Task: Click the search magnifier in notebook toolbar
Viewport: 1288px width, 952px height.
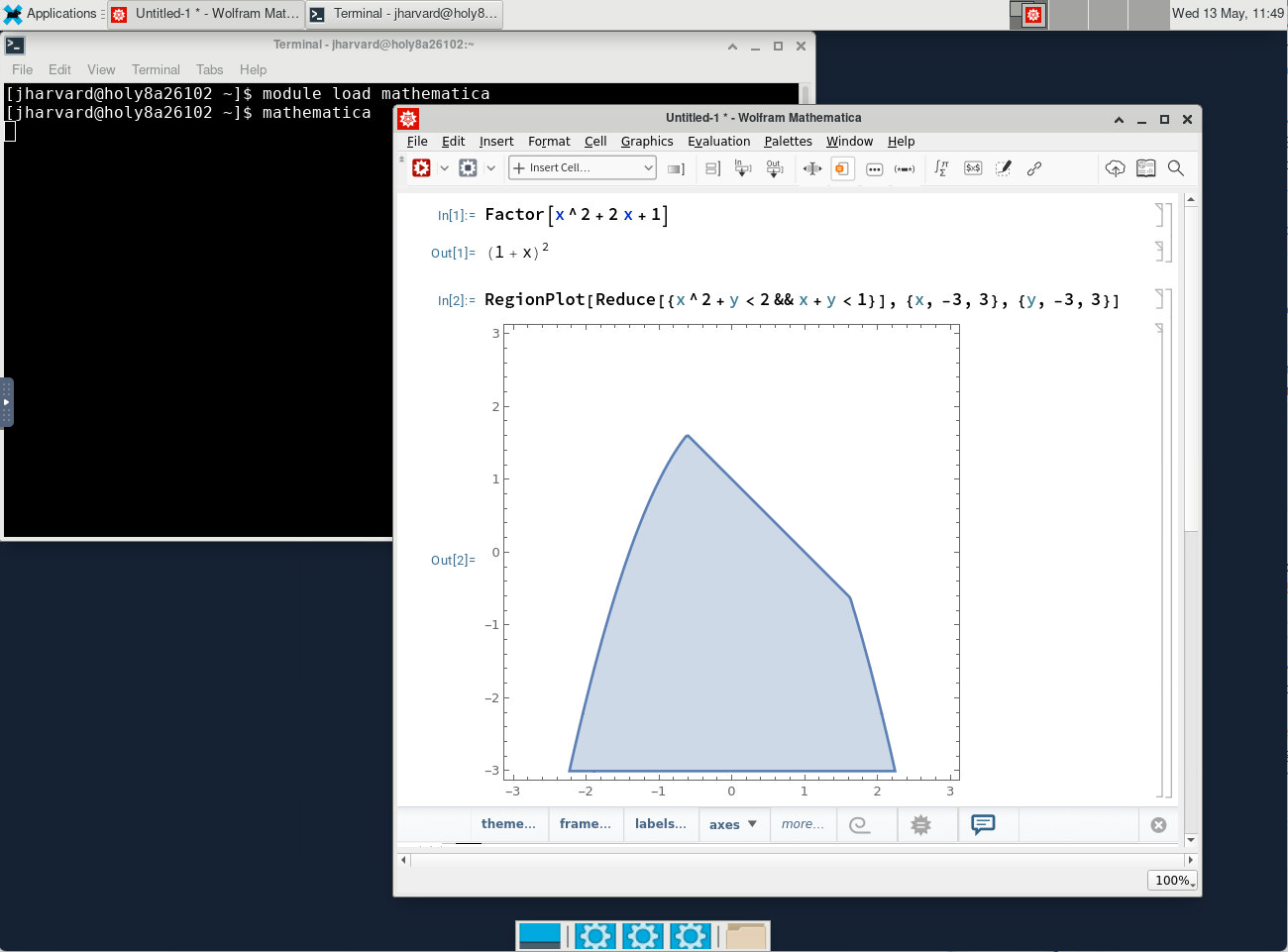Action: pos(1176,168)
